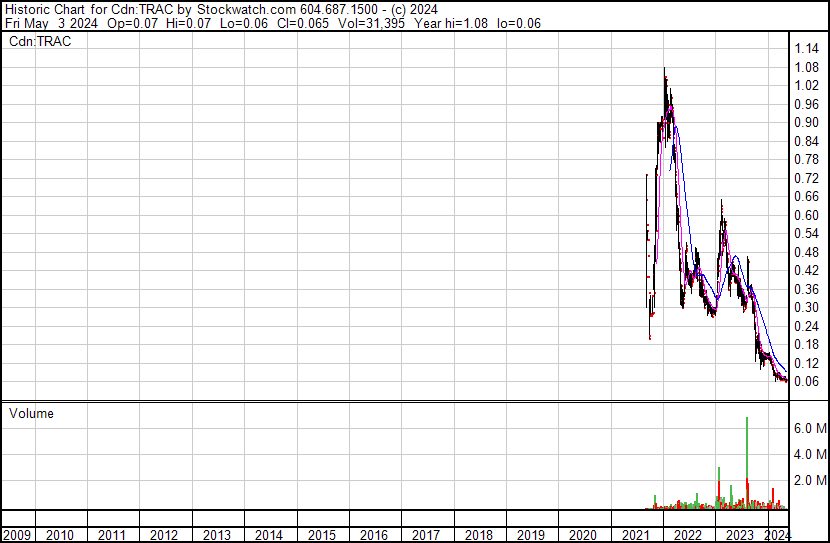Click the 0.42 price axis value
Image resolution: width=830 pixels, height=543 pixels.
(807, 270)
